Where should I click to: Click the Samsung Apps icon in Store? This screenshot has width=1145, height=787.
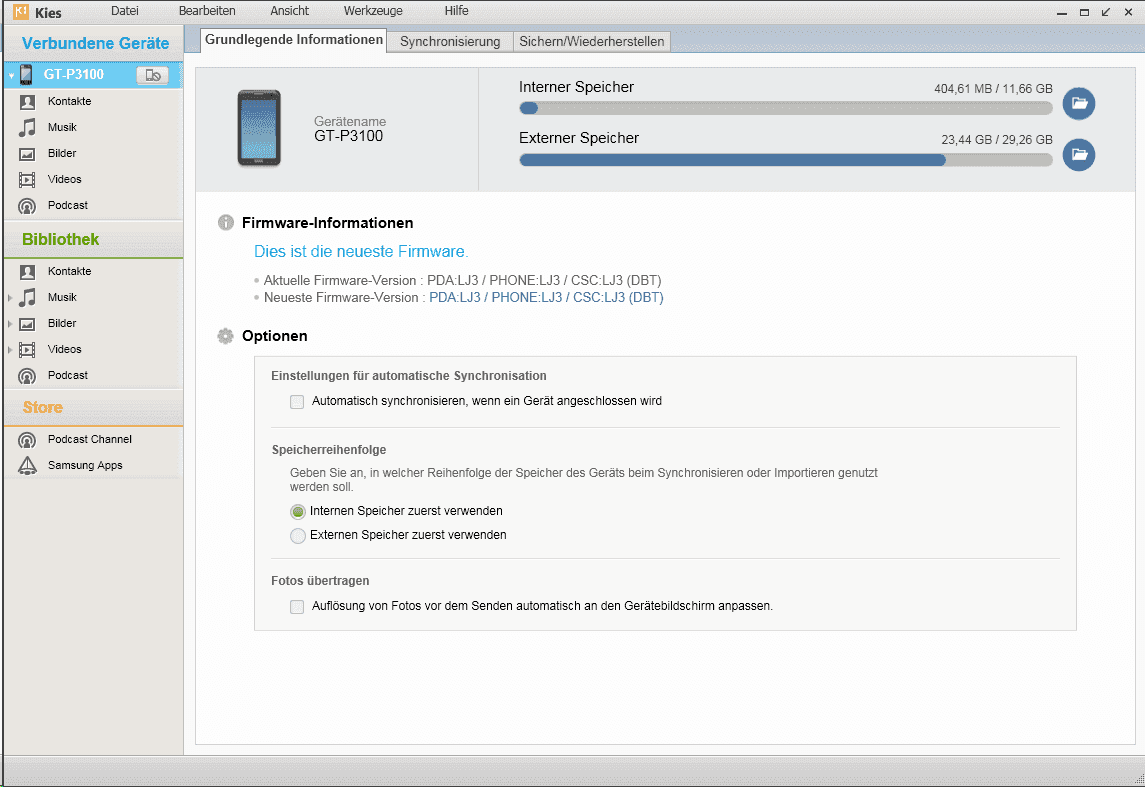27,466
